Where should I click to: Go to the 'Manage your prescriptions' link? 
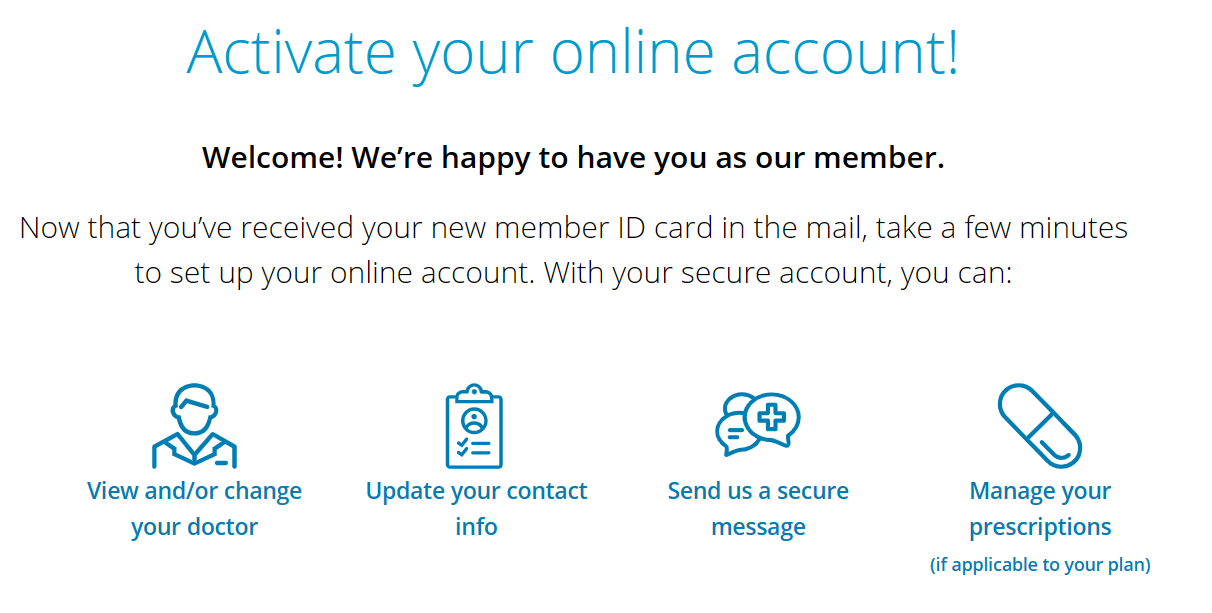pyautogui.click(x=1040, y=509)
